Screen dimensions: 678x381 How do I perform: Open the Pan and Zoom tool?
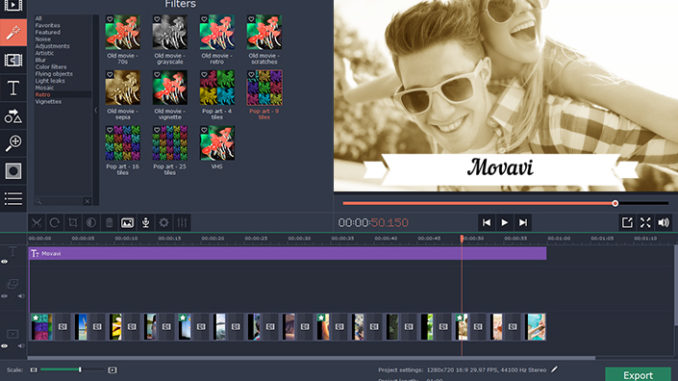point(13,143)
